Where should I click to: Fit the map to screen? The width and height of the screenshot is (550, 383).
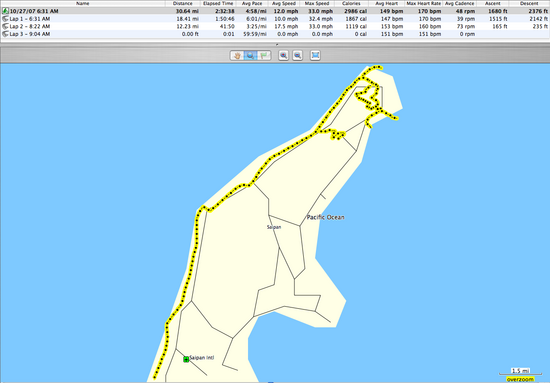click(x=315, y=55)
